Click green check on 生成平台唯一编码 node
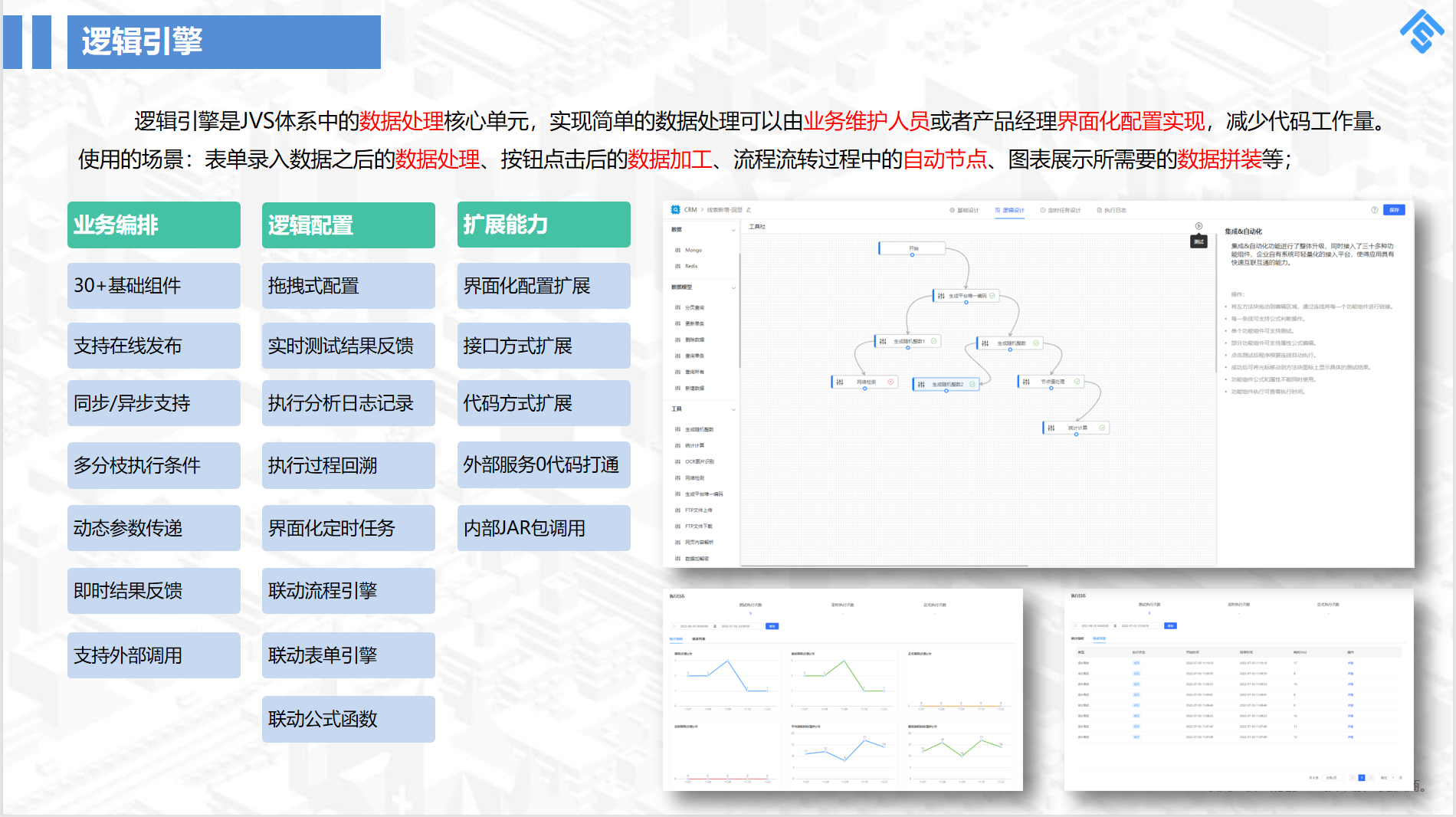Viewport: 1456px width, 817px height. 992,295
